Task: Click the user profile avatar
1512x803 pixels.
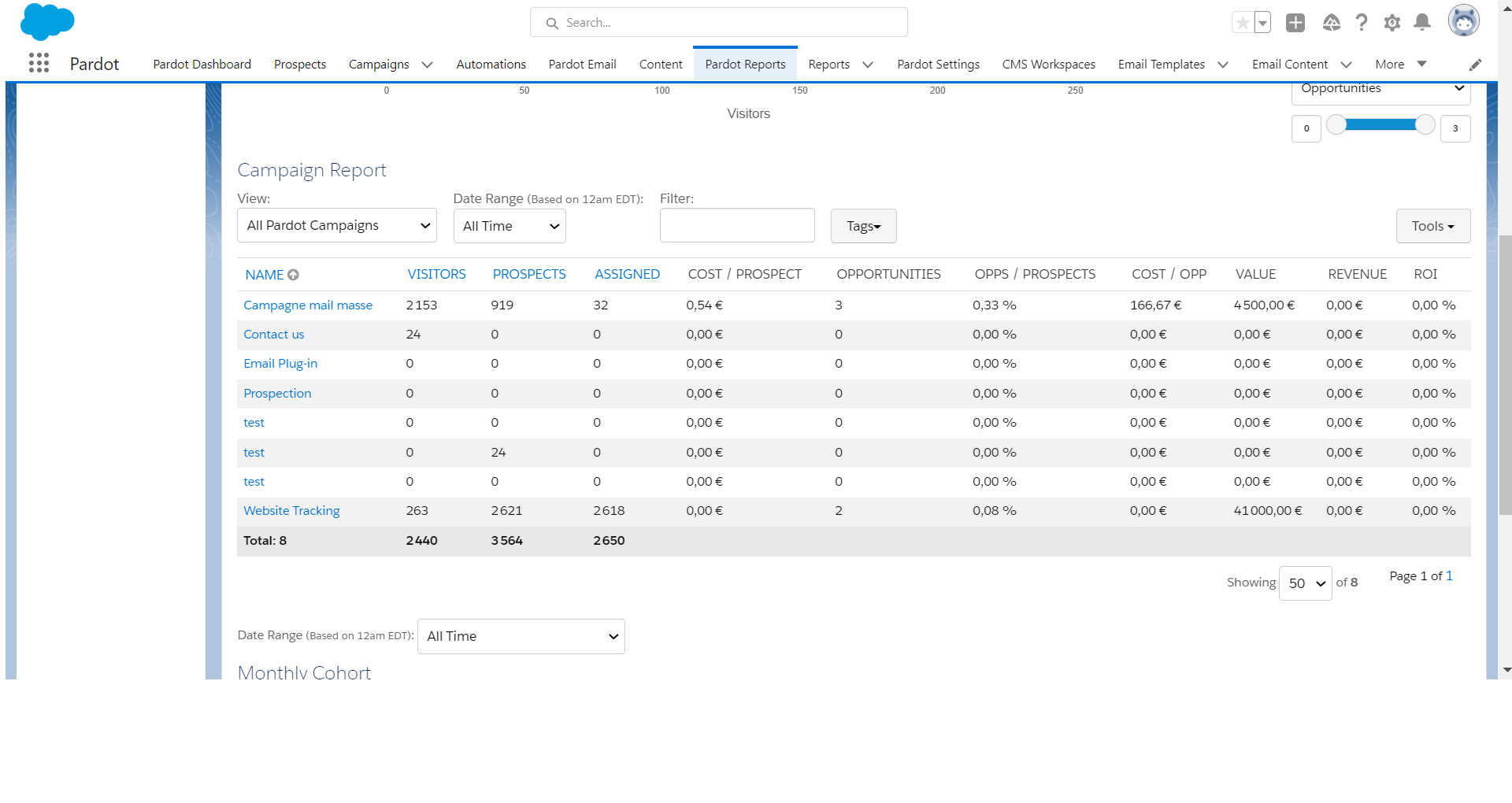Action: (1463, 21)
